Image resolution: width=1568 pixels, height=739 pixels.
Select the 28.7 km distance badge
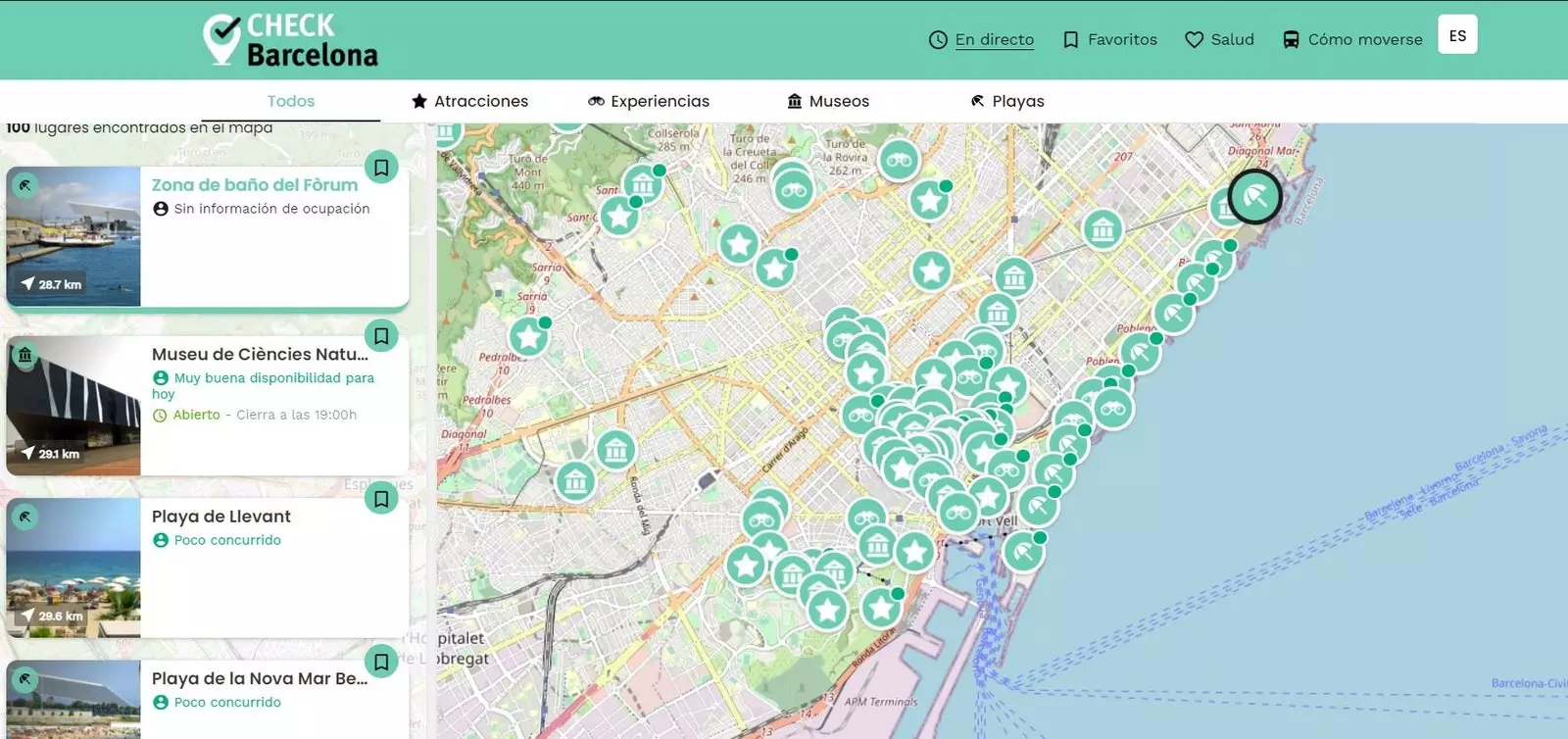pos(51,284)
